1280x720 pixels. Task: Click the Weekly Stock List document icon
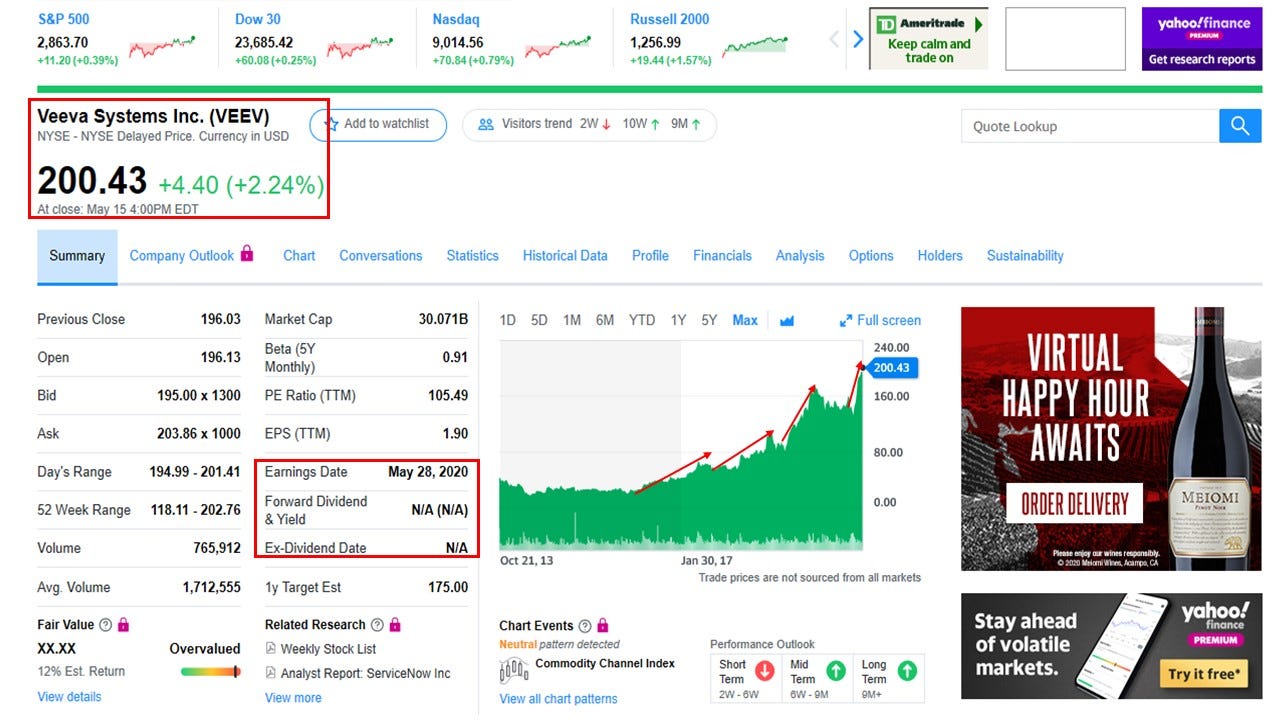271,649
